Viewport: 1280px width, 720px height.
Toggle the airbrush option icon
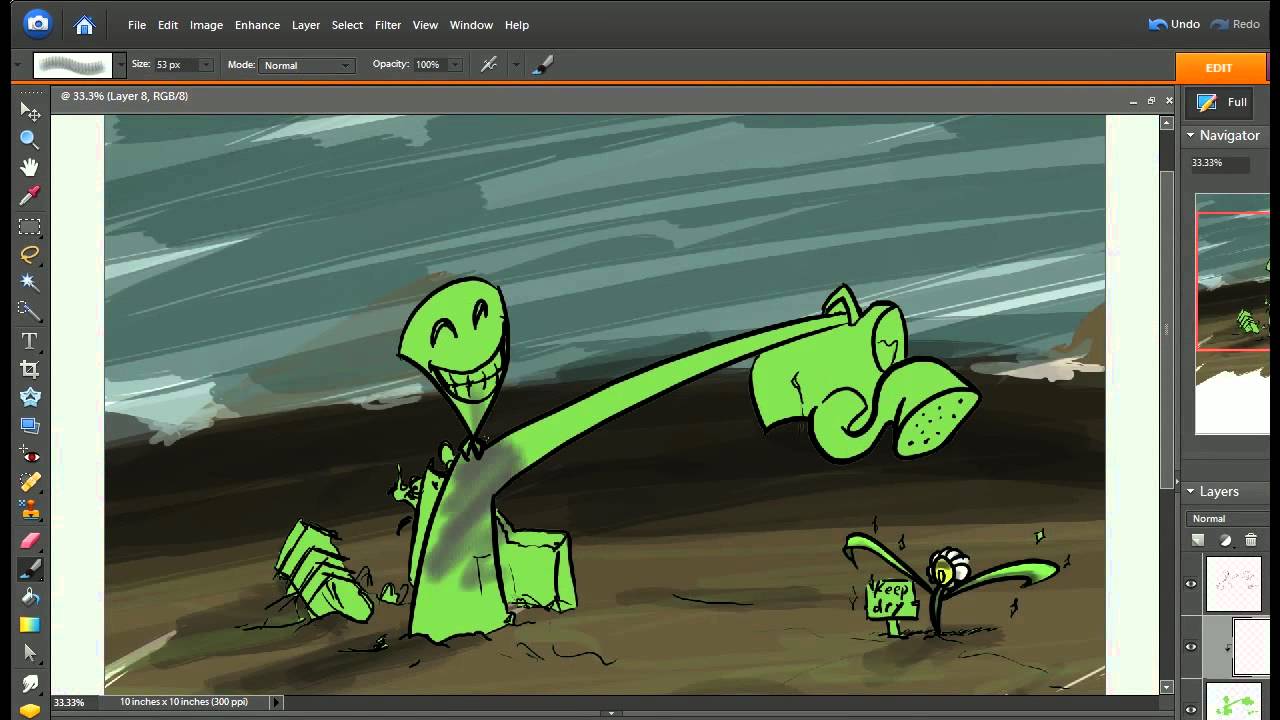click(489, 65)
